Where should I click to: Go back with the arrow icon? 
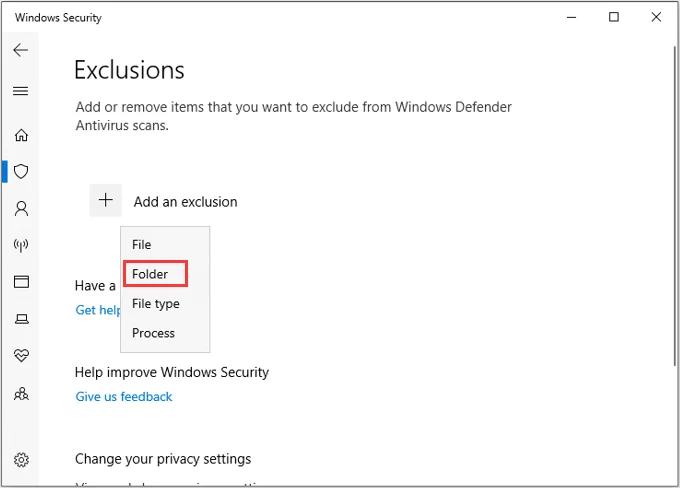(x=20, y=50)
